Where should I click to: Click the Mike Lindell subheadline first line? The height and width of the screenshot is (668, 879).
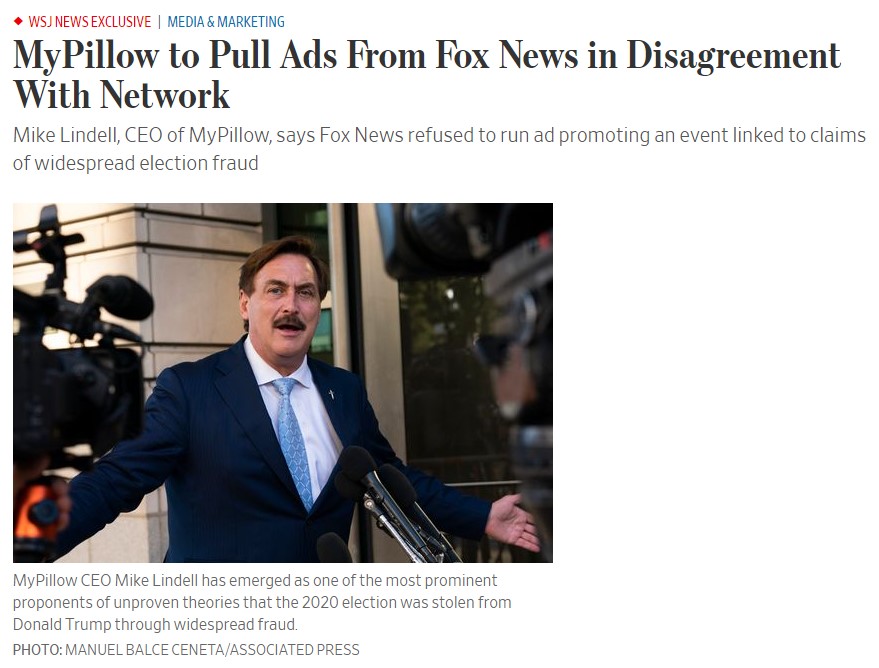(439, 135)
